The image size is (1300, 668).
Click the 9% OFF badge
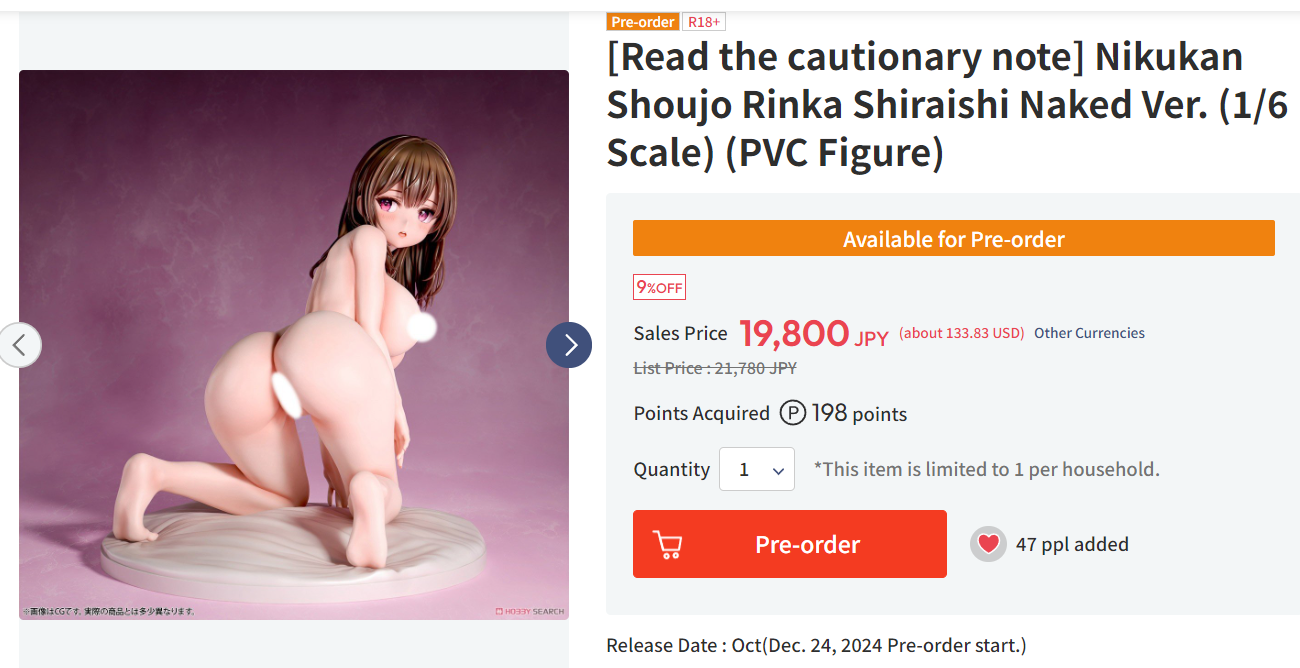tap(659, 288)
